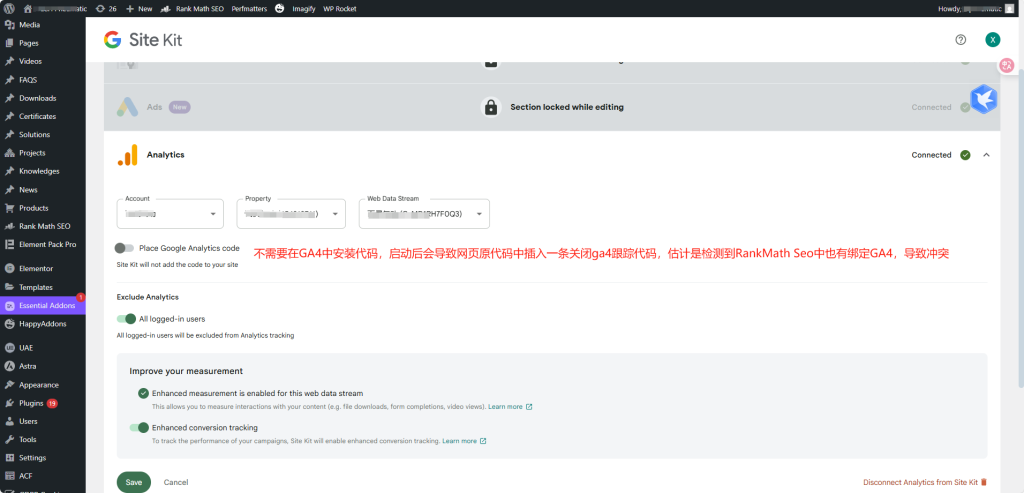The image size is (1024, 493).
Task: Open the Property dropdown
Action: tap(291, 214)
